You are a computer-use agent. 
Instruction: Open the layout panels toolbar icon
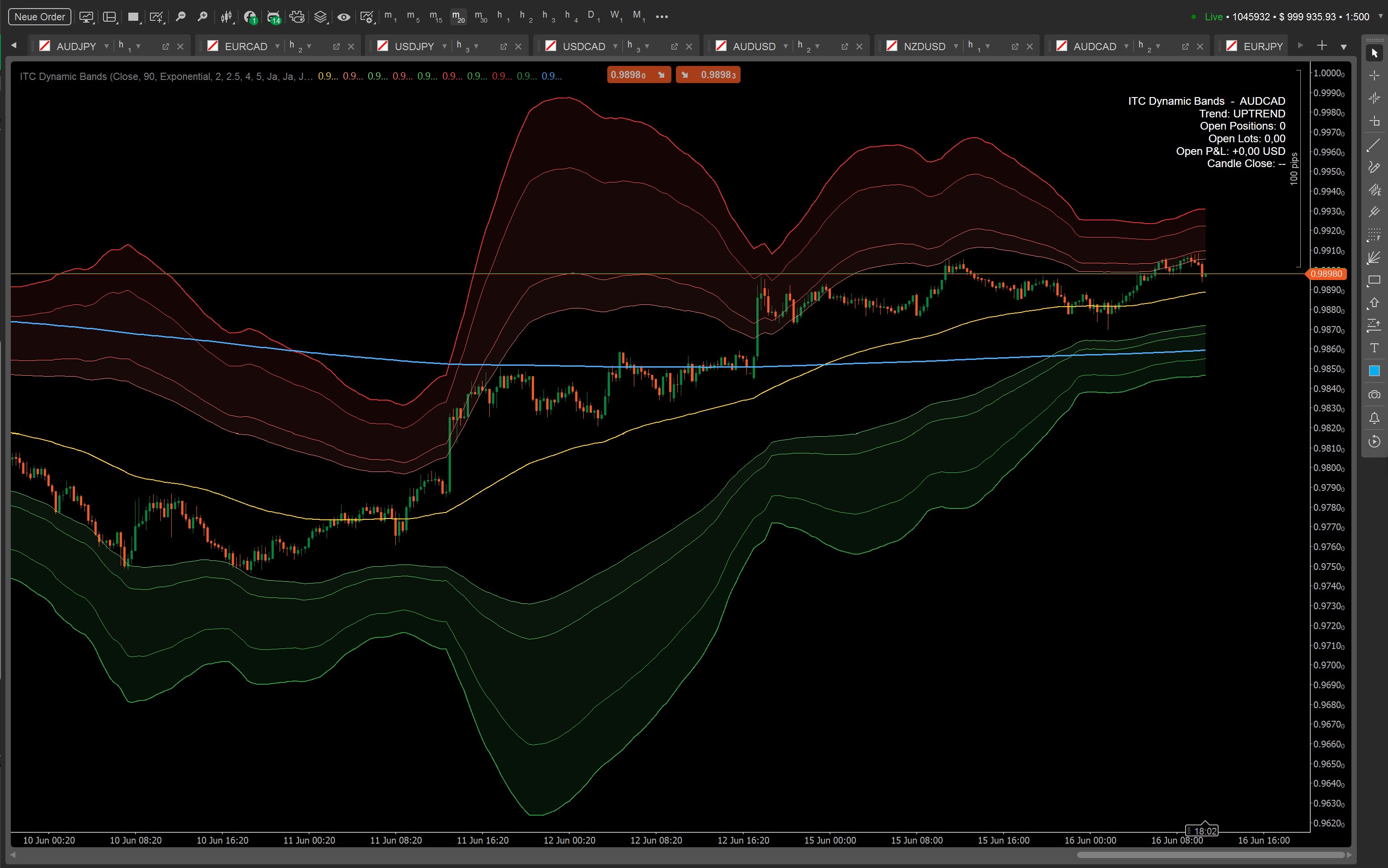[110, 17]
